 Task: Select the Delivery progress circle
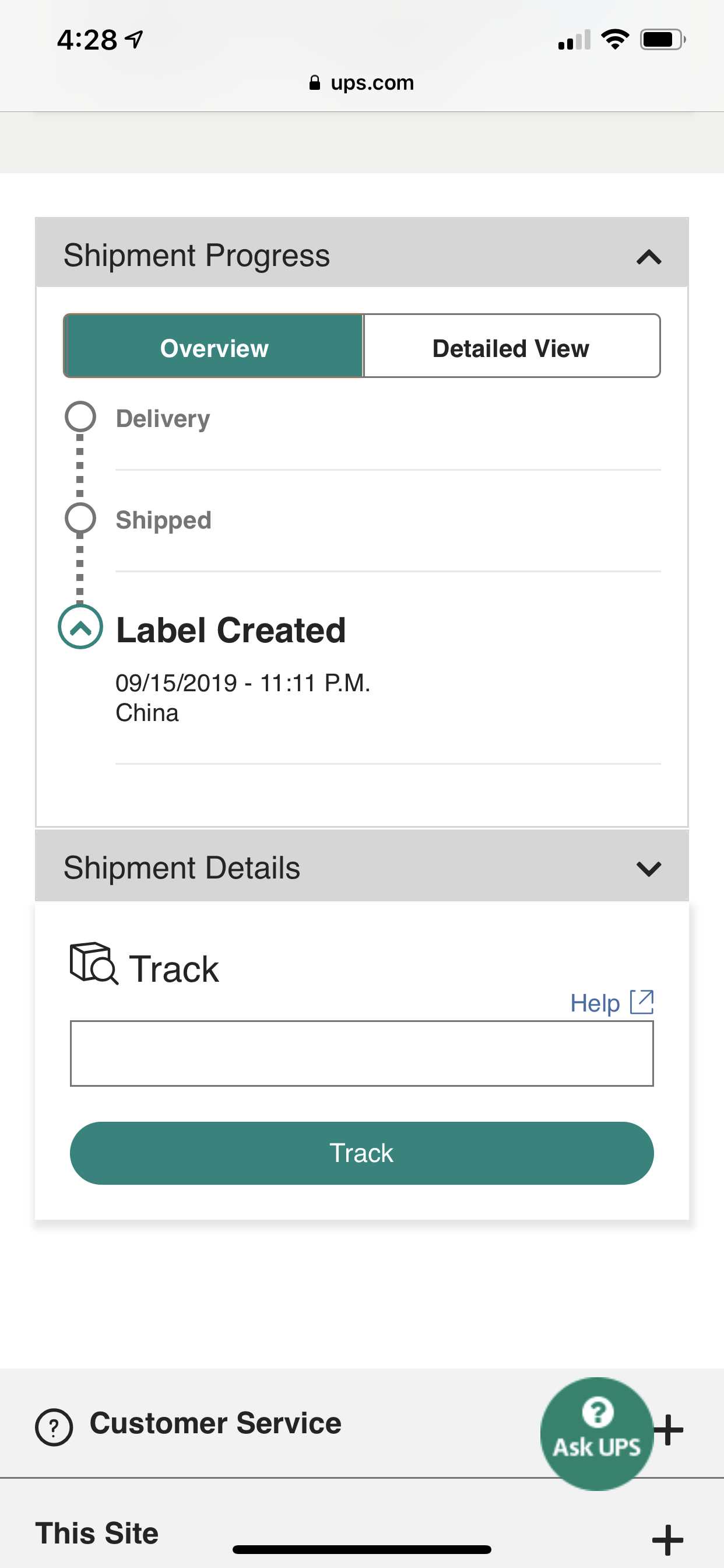(x=80, y=416)
